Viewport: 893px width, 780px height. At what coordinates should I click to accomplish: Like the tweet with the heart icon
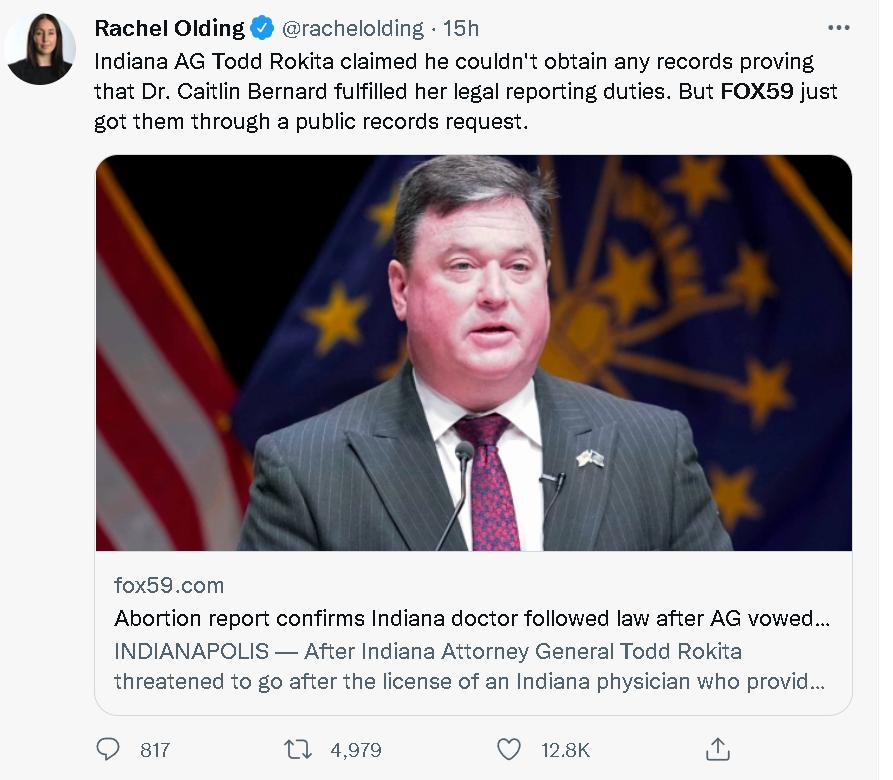coord(509,749)
